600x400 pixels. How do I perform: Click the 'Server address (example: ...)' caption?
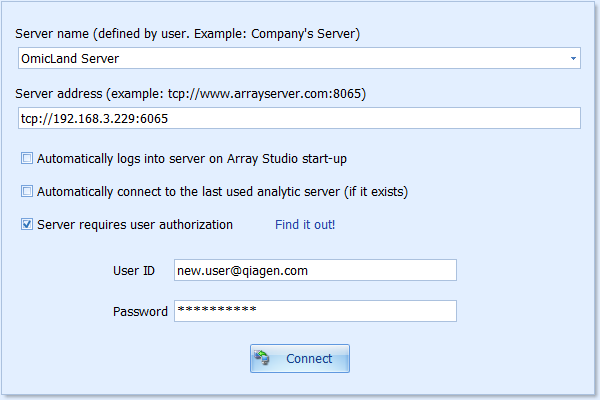(191, 94)
